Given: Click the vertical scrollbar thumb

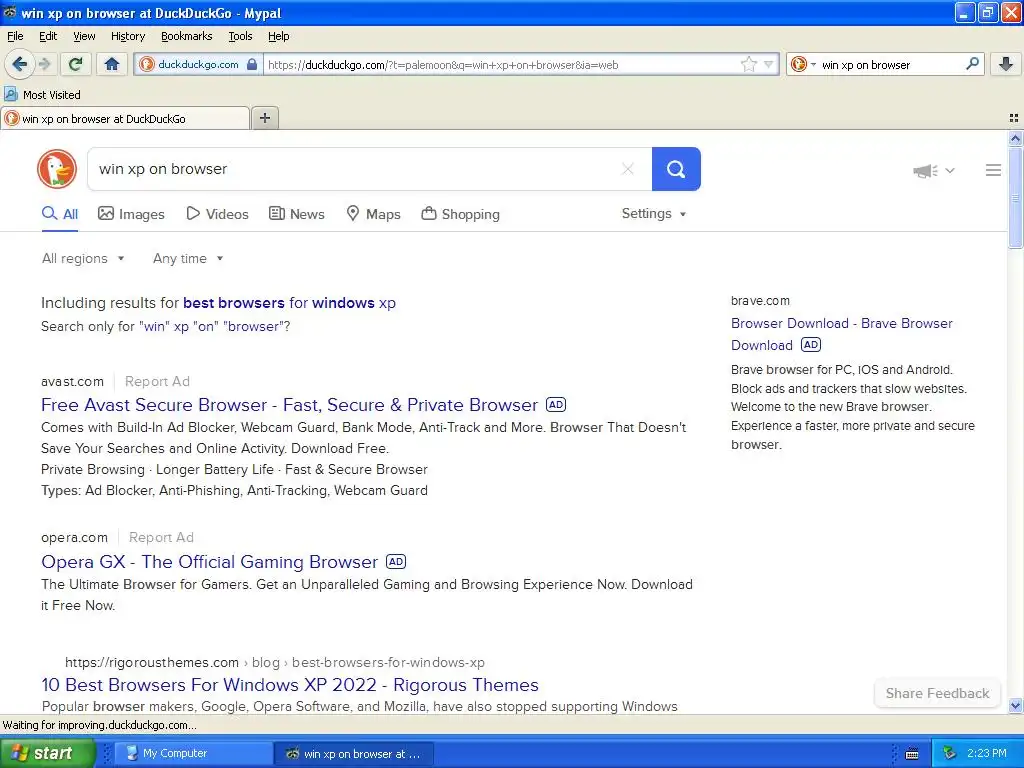Looking at the screenshot, I should pos(1015,197).
